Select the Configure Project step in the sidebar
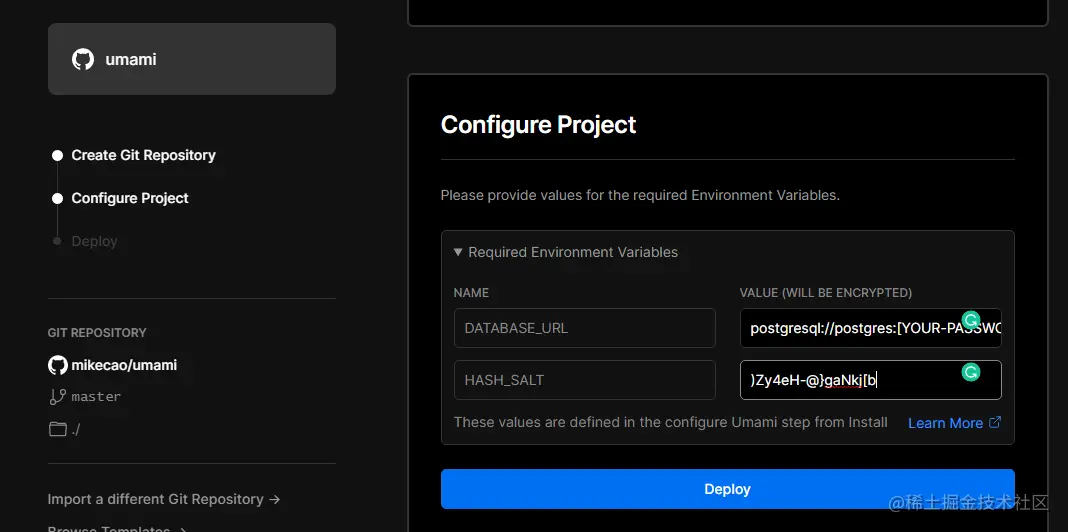 click(x=130, y=198)
